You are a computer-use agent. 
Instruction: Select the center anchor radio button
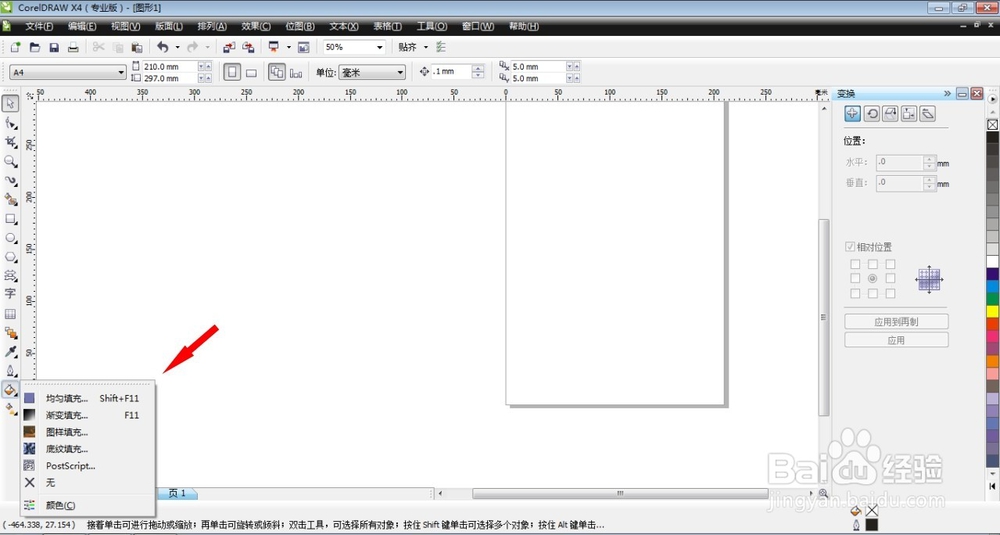click(x=872, y=279)
